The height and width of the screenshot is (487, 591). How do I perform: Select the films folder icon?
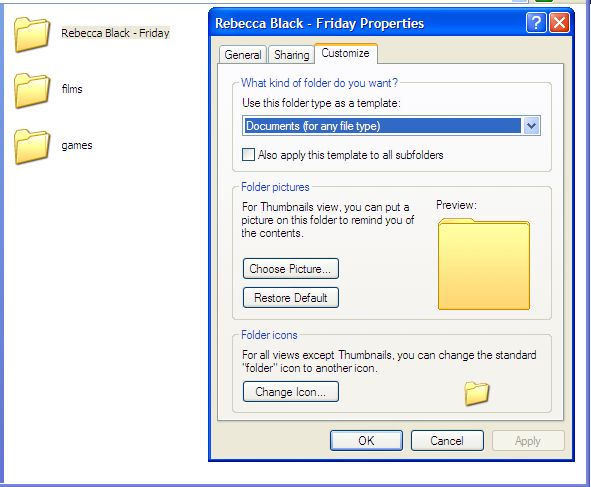pos(32,90)
